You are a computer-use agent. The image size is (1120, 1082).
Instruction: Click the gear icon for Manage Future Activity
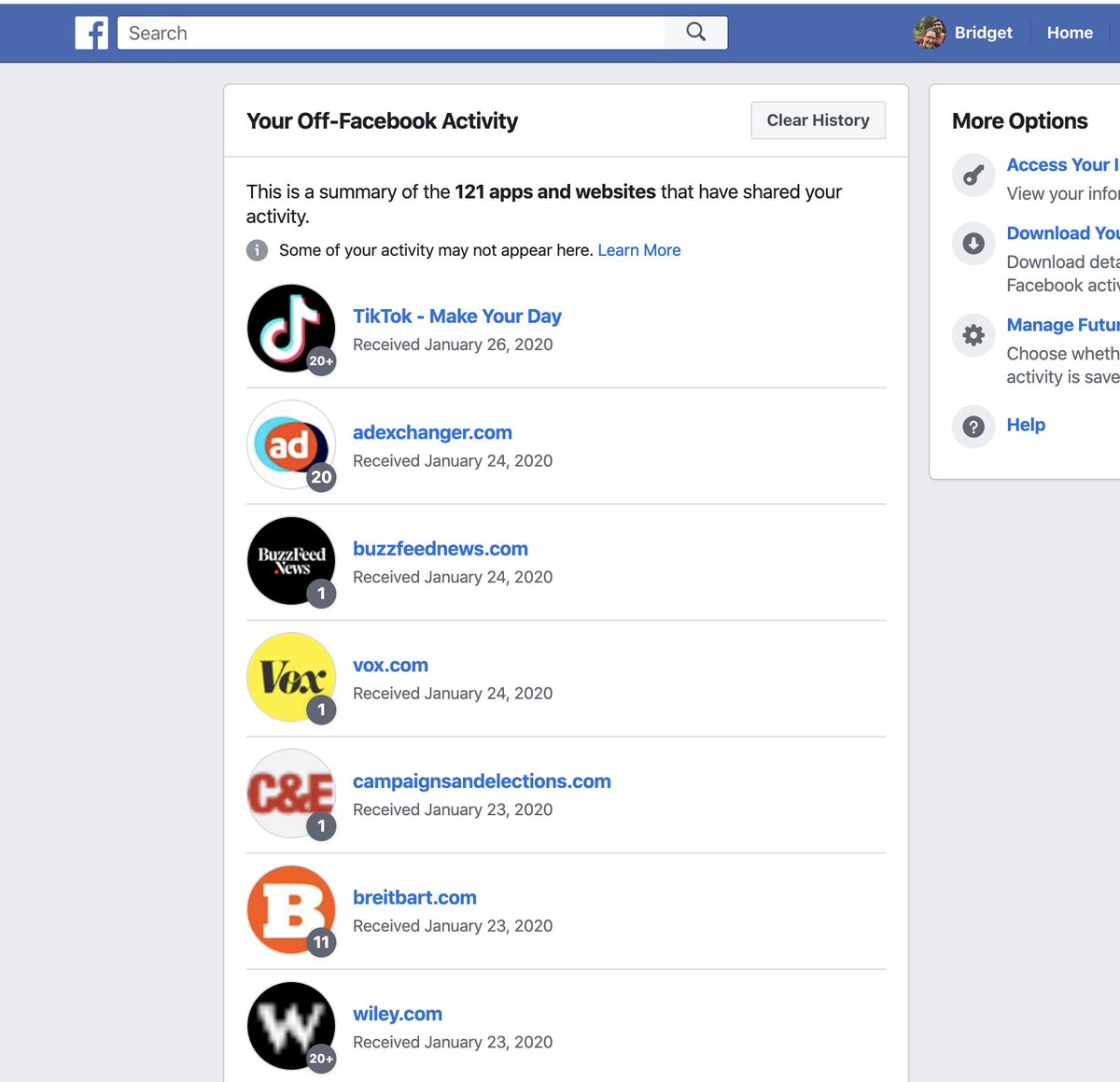[973, 335]
